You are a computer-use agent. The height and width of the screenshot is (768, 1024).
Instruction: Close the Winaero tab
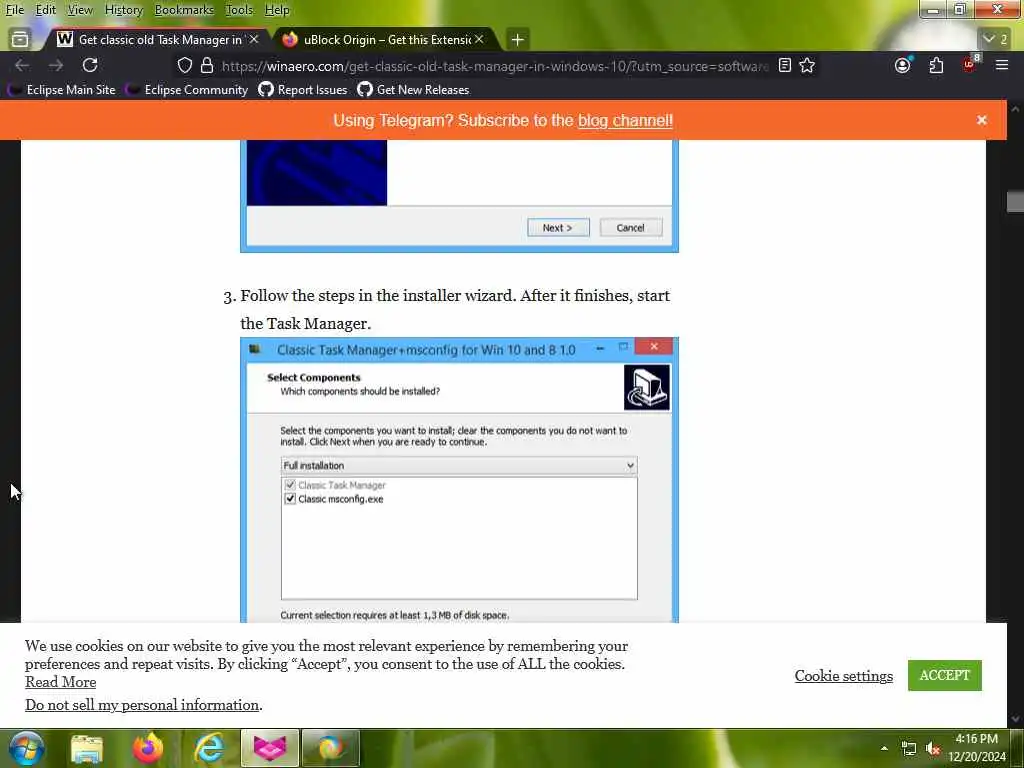coord(254,39)
